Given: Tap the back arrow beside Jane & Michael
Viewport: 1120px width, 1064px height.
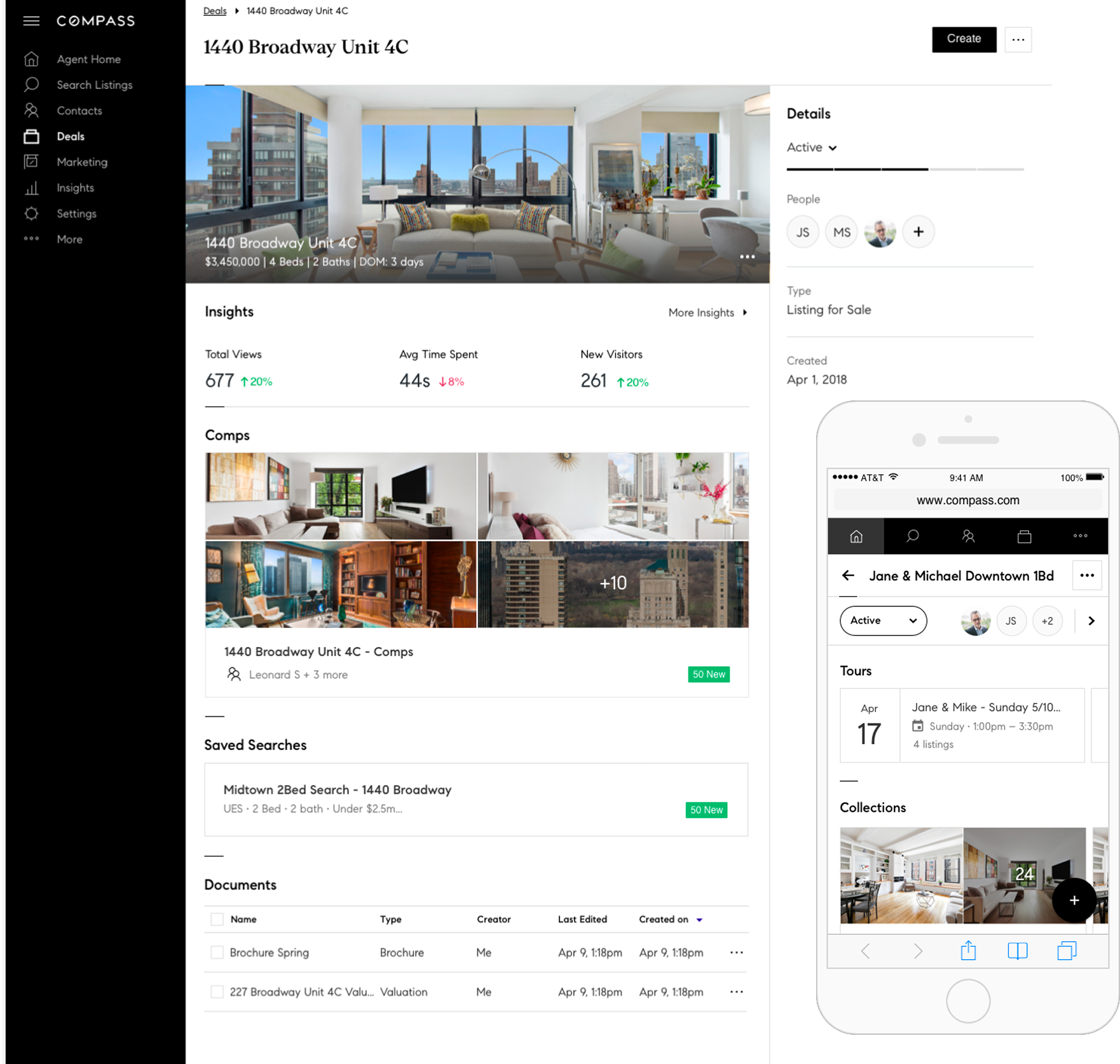Looking at the screenshot, I should click(848, 575).
